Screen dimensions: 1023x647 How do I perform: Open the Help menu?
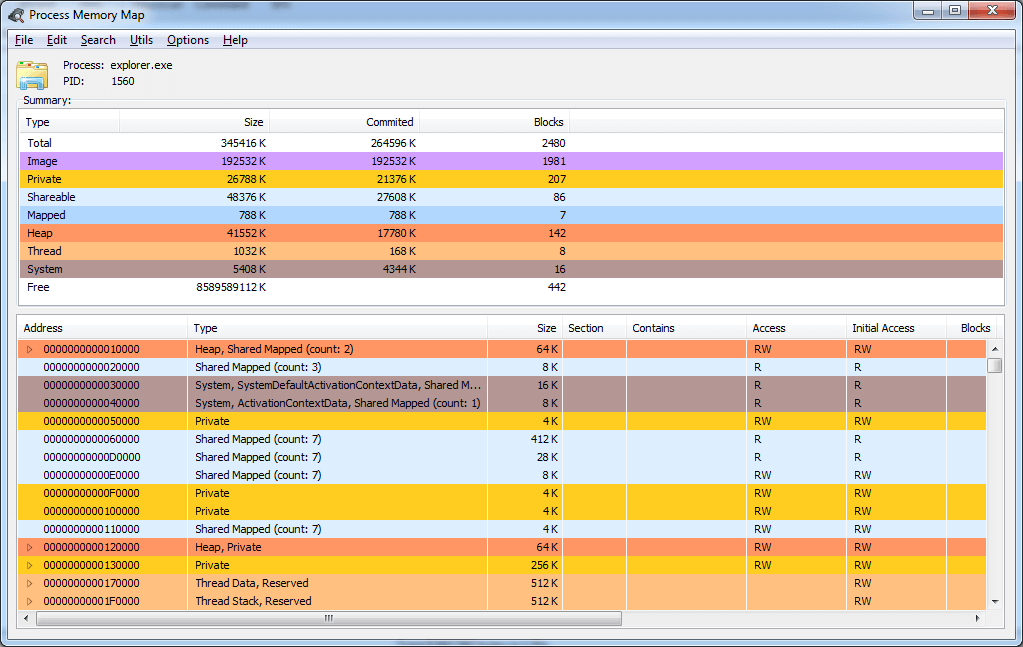233,40
